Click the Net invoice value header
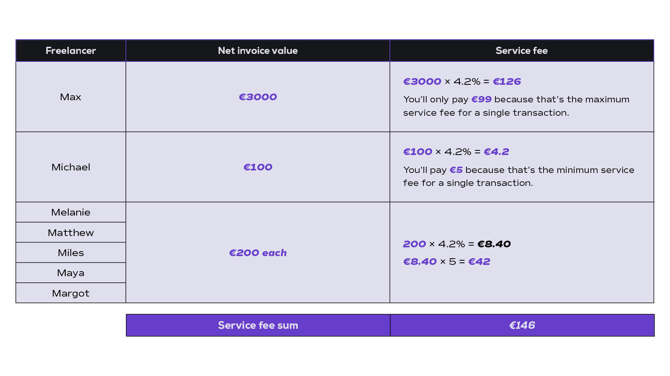670x376 pixels. coord(258,50)
